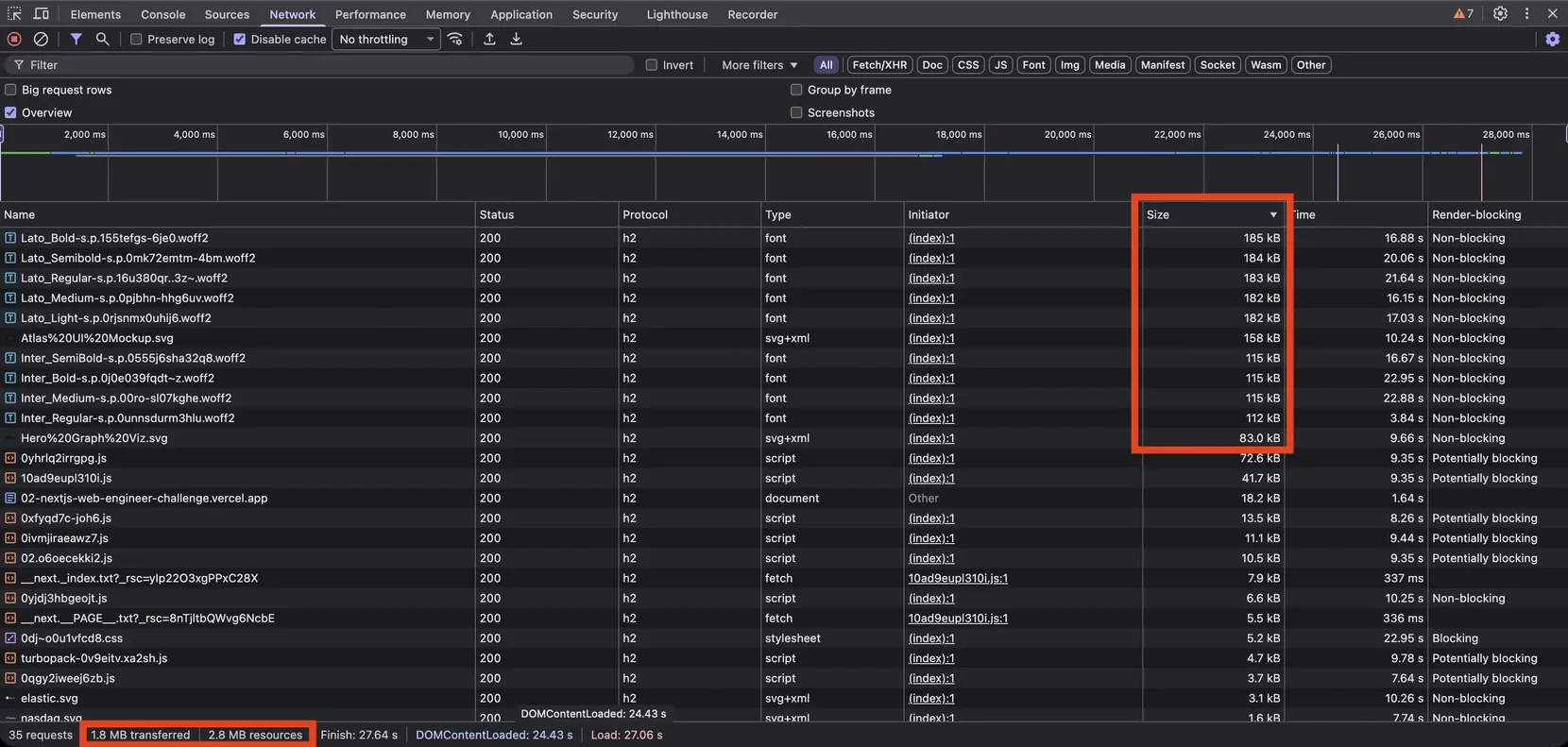
Task: Click 1.8 MB transferred status text
Action: pos(141,735)
